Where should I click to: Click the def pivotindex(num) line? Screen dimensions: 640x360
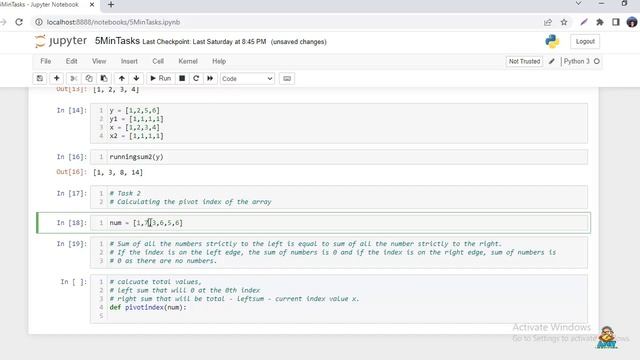148,307
